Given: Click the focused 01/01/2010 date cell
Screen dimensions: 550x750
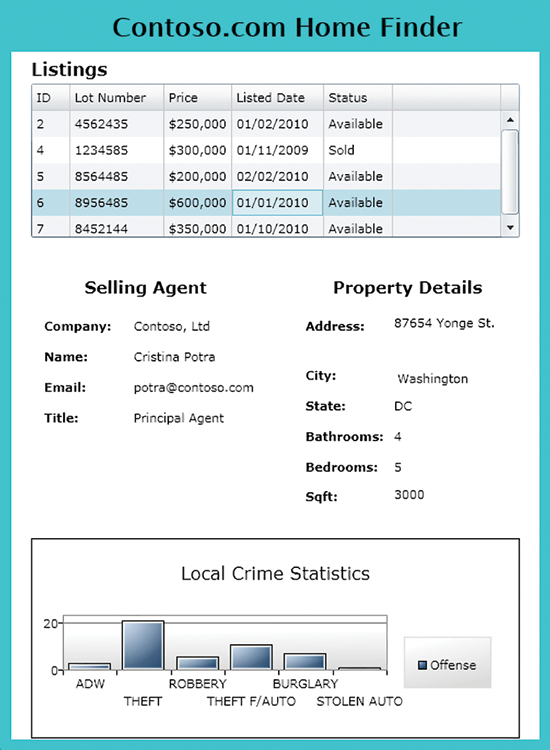Looking at the screenshot, I should (x=277, y=203).
